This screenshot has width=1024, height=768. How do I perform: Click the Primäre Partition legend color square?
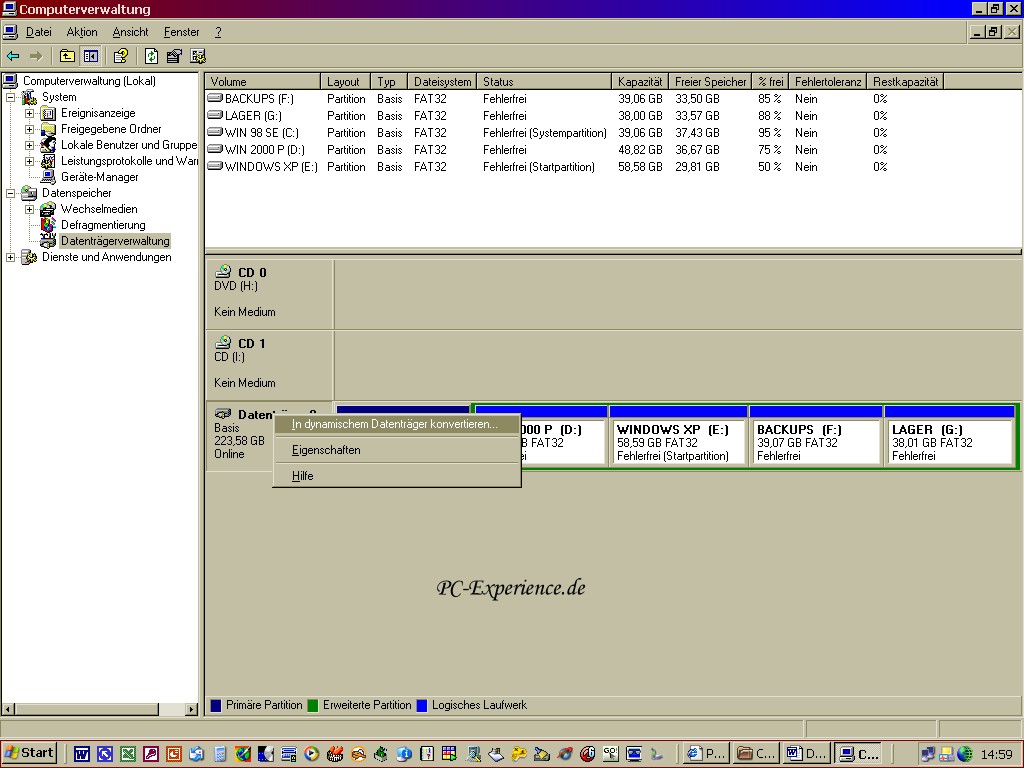coord(216,705)
